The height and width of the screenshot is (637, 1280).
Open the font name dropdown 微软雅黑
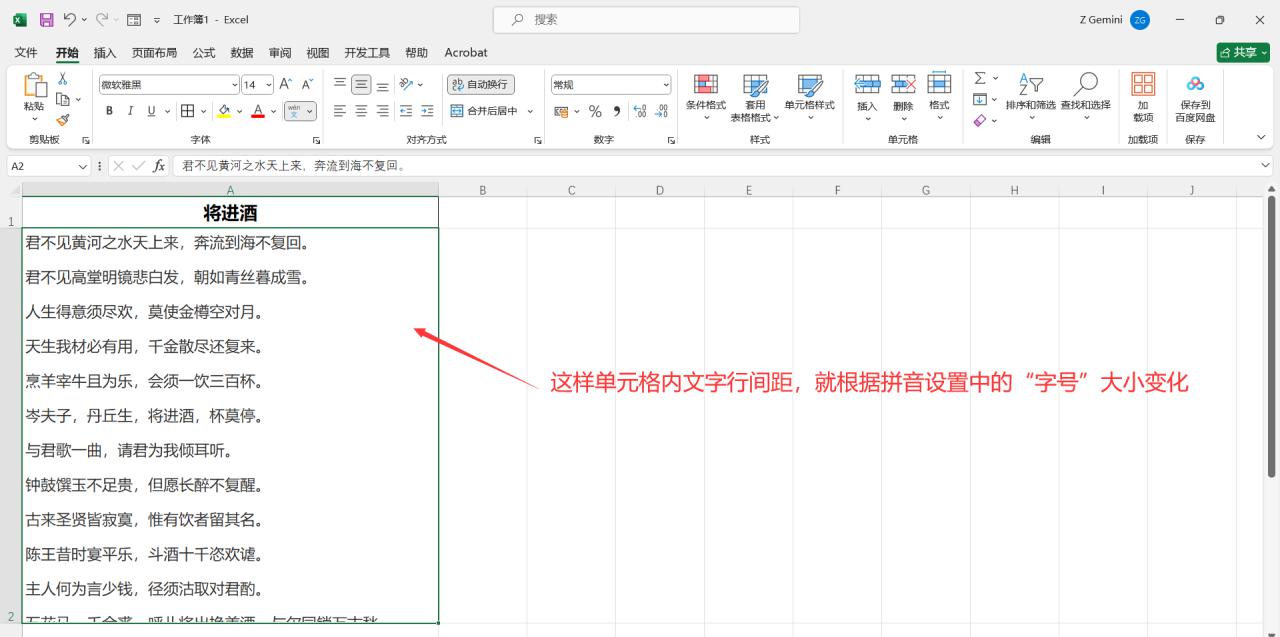point(235,85)
